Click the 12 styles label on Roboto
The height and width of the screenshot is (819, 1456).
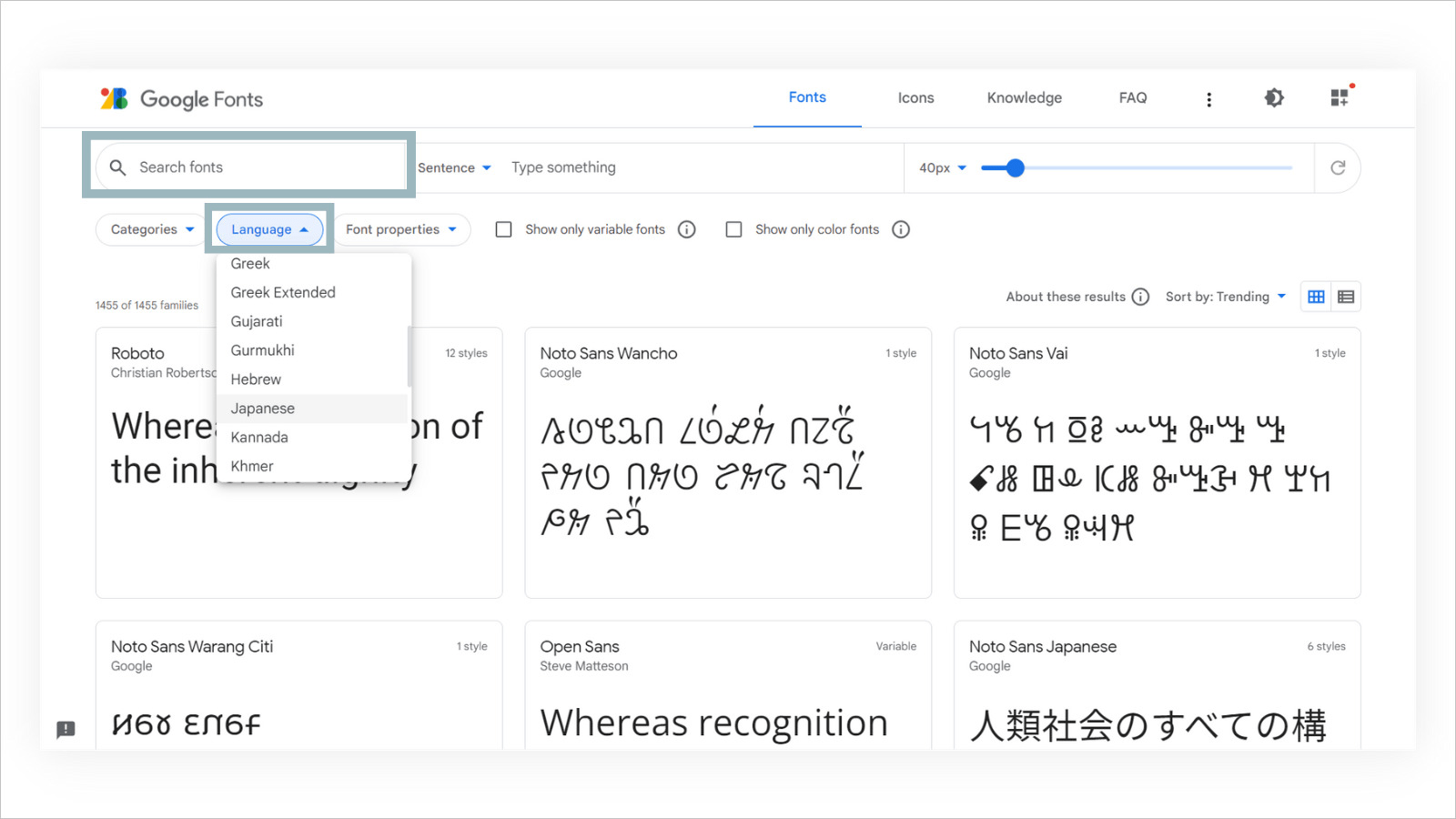(x=466, y=353)
